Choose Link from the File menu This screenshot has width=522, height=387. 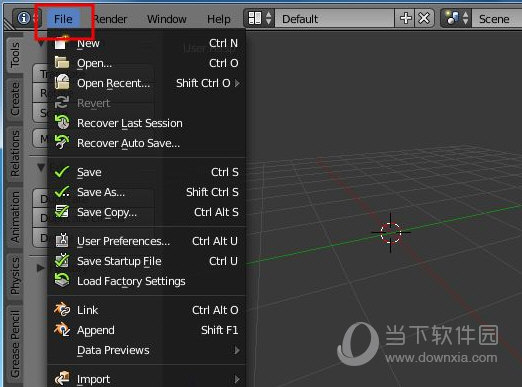pos(147,310)
